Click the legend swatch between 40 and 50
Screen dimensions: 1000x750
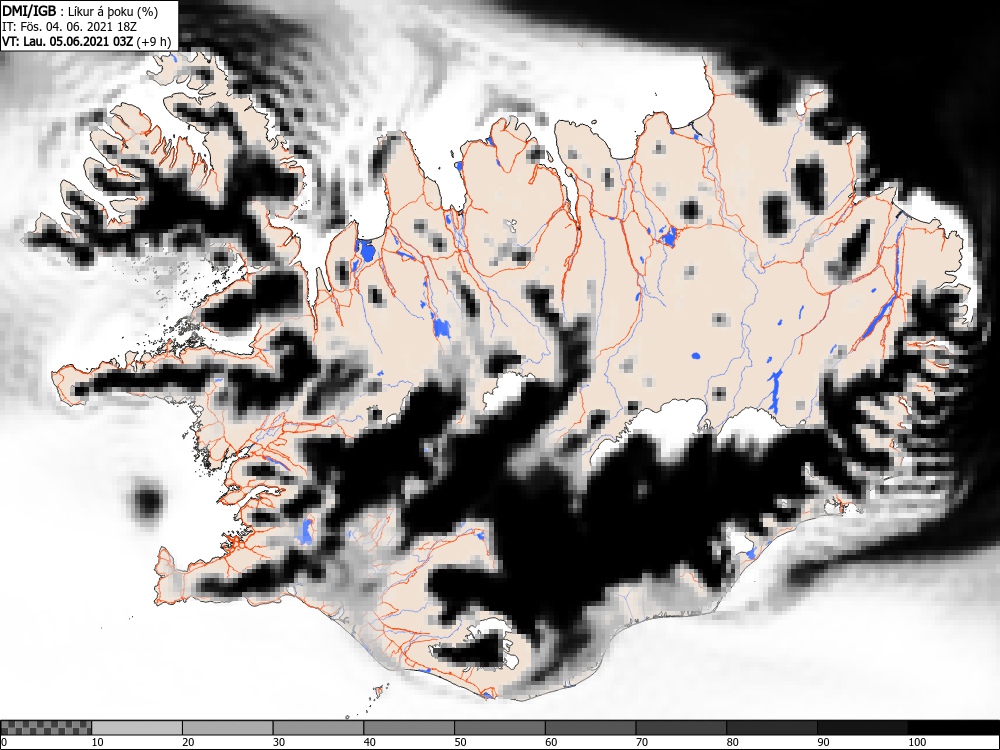409,728
